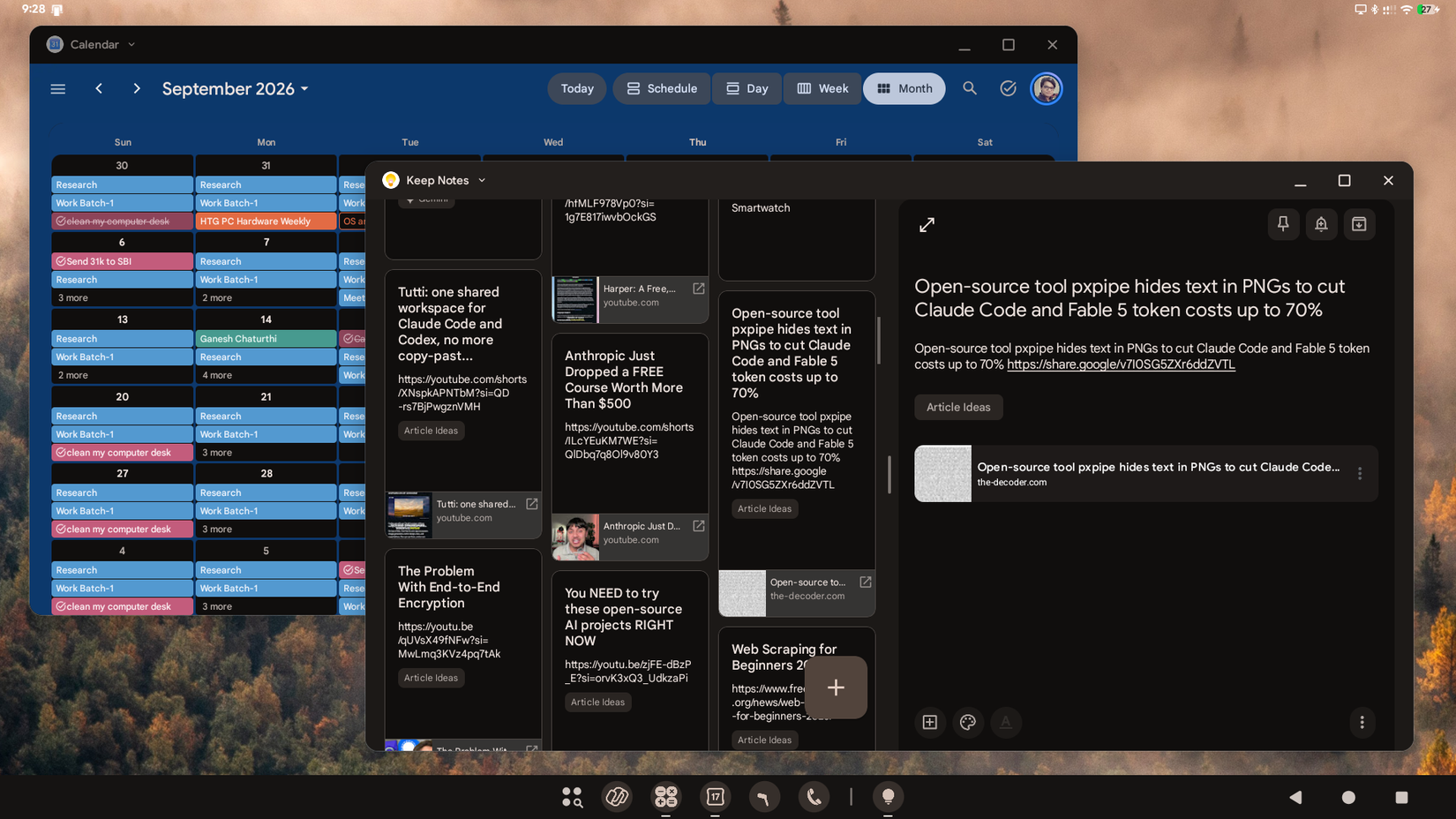Image resolution: width=1456 pixels, height=819 pixels.
Task: Switch Calendar to Week view
Action: (x=822, y=88)
